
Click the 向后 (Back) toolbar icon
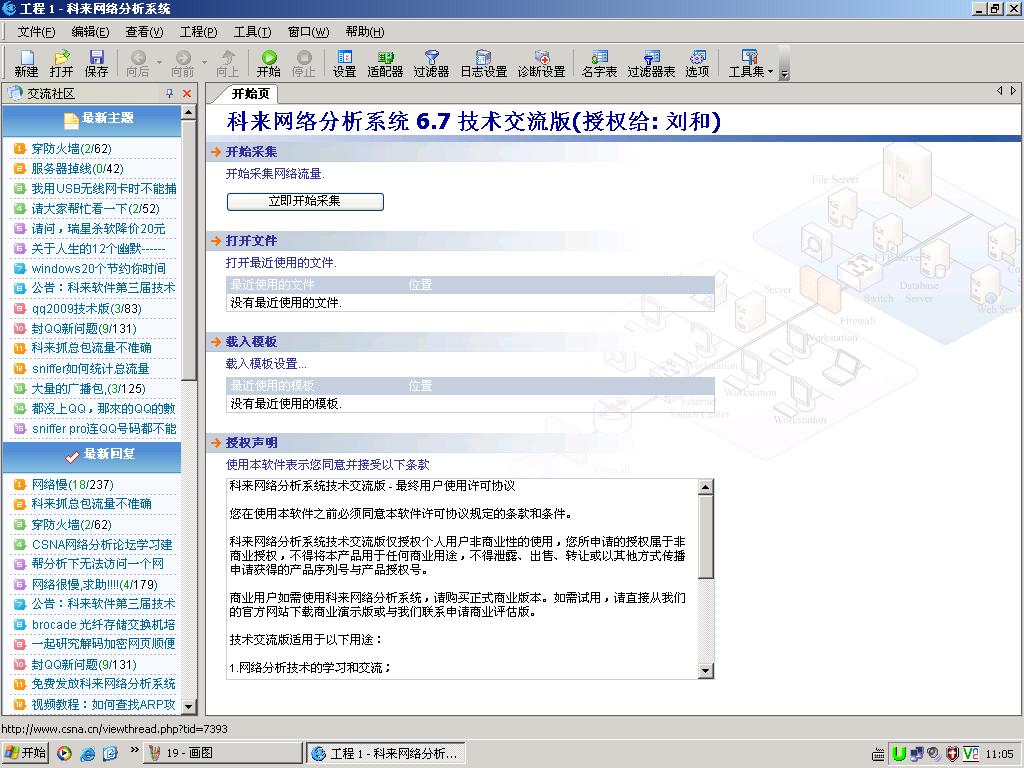click(138, 63)
